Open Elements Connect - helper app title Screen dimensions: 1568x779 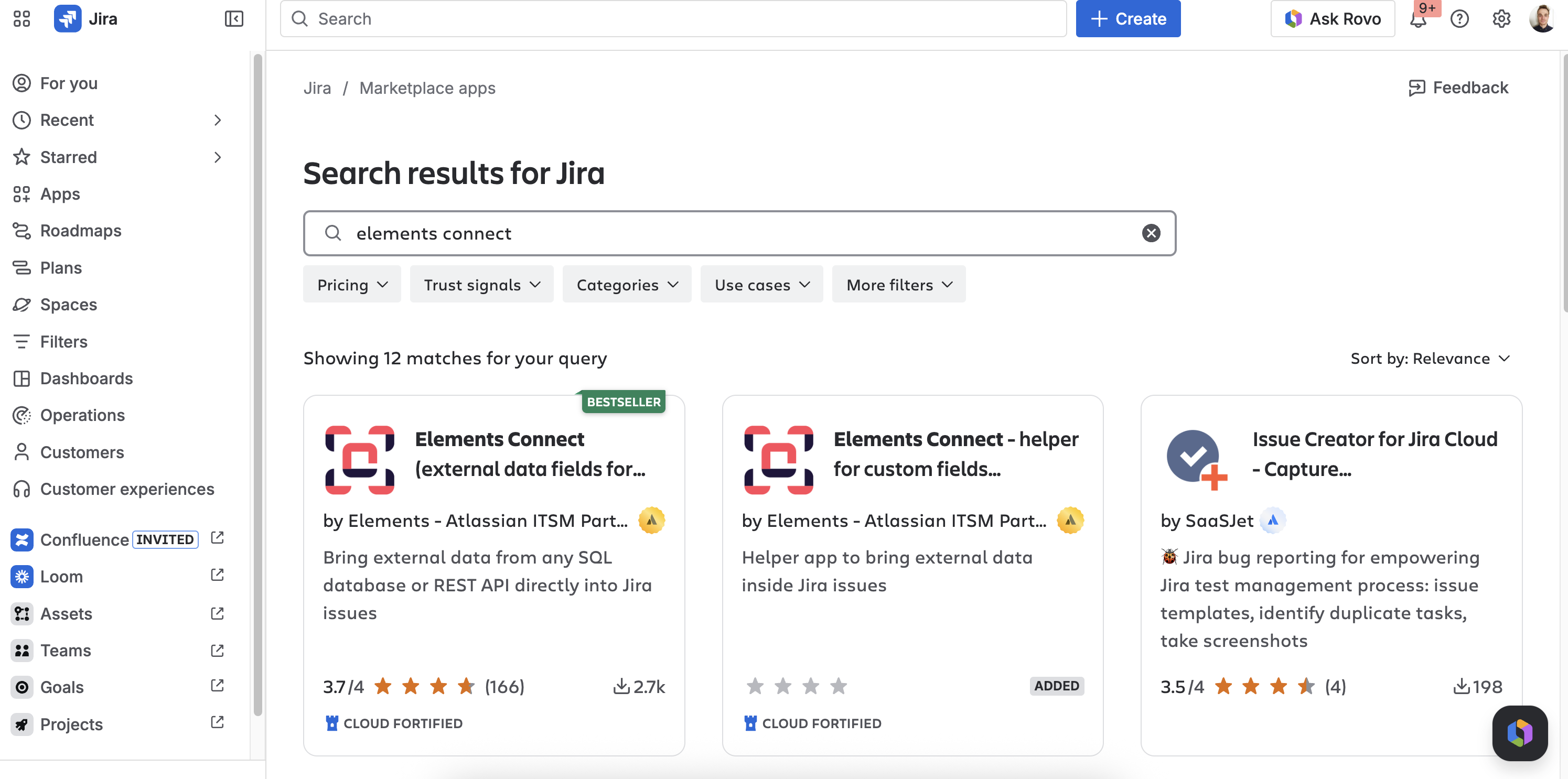tap(955, 454)
